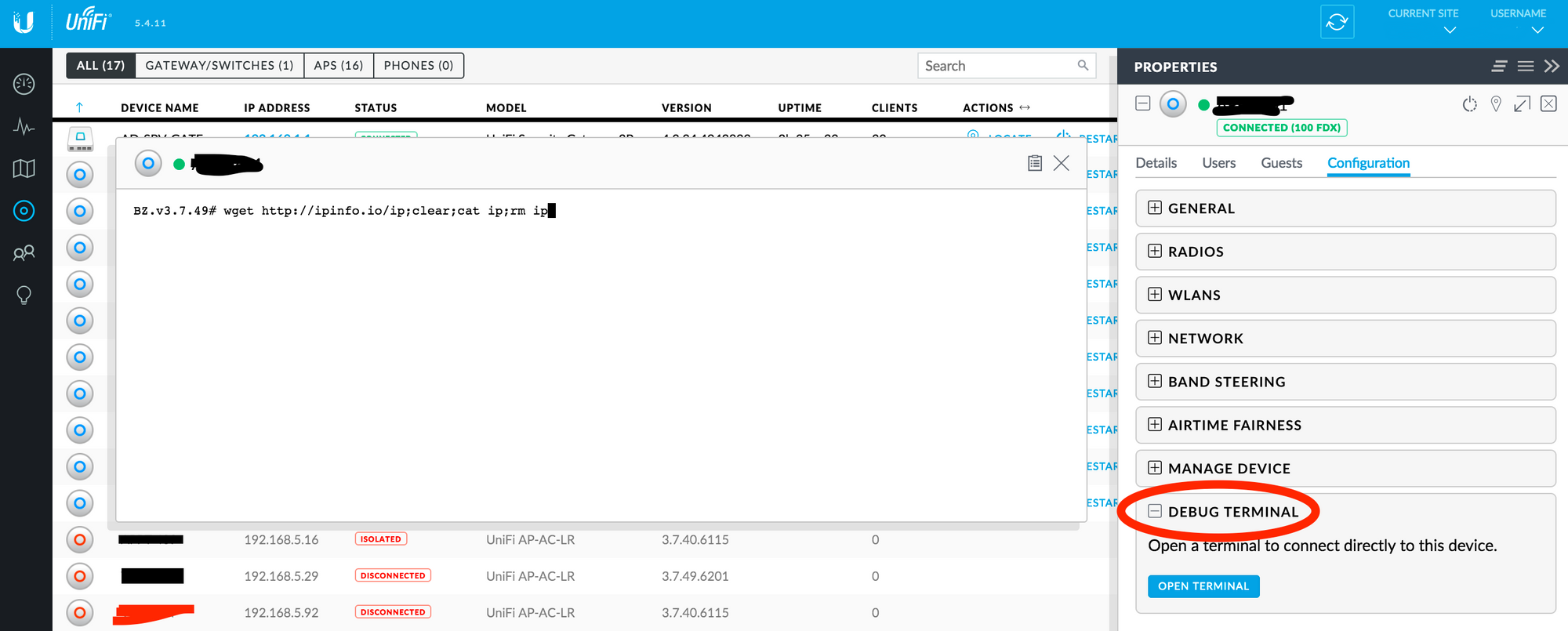Switch to the Details tab
The width and height of the screenshot is (1568, 631).
coord(1156,163)
